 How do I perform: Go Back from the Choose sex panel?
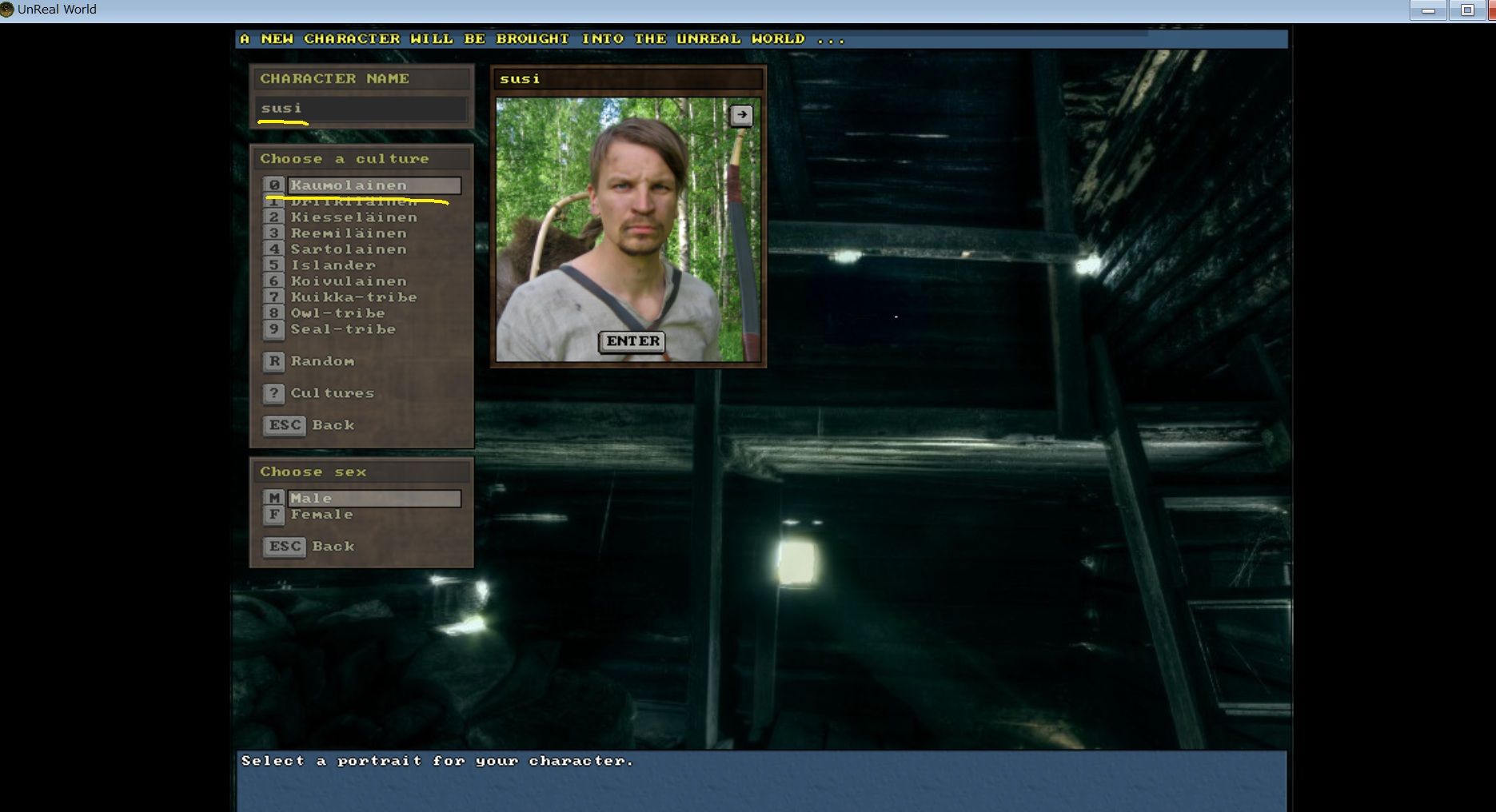309,547
